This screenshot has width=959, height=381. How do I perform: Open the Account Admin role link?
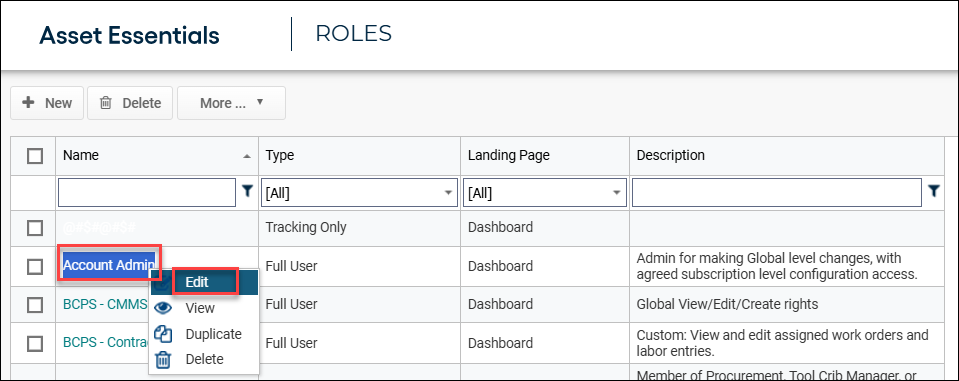click(109, 265)
